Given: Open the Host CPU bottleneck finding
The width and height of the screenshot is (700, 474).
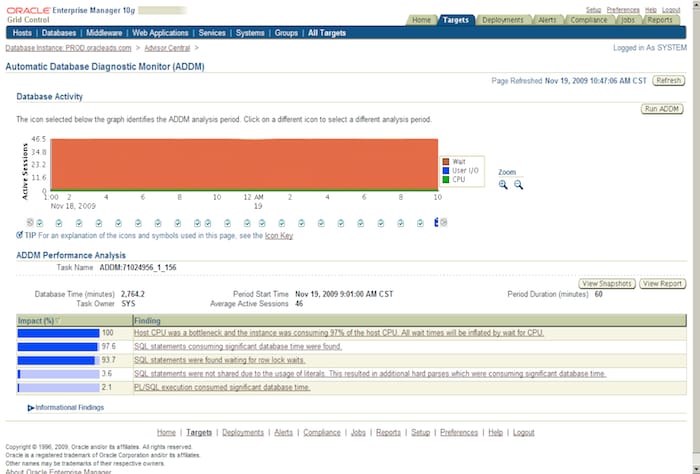Looking at the screenshot, I should (x=339, y=333).
